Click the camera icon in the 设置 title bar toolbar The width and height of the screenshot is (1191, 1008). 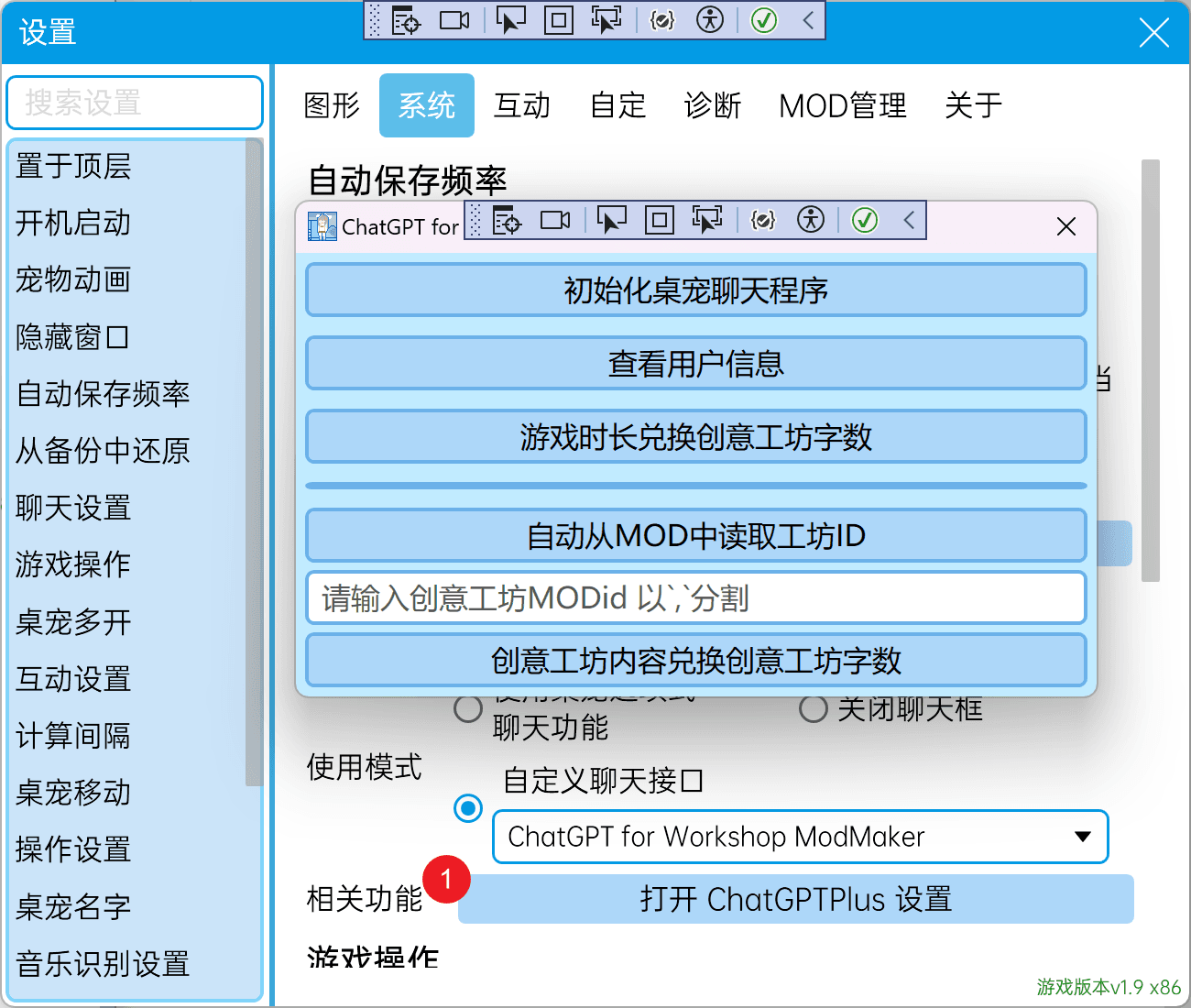click(x=454, y=20)
